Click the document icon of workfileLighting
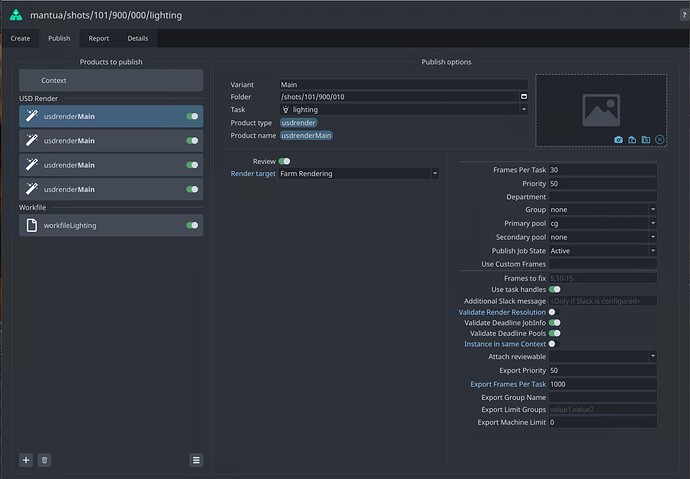The width and height of the screenshot is (690, 479). point(32,225)
